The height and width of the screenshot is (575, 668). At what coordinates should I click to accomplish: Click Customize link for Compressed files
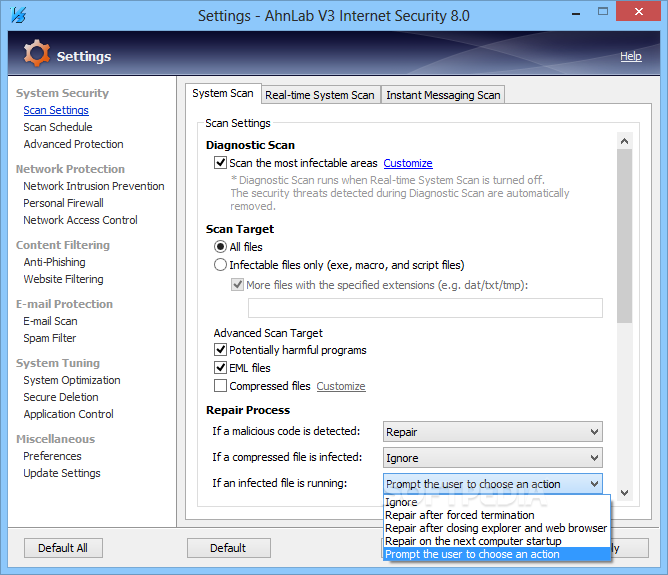341,386
